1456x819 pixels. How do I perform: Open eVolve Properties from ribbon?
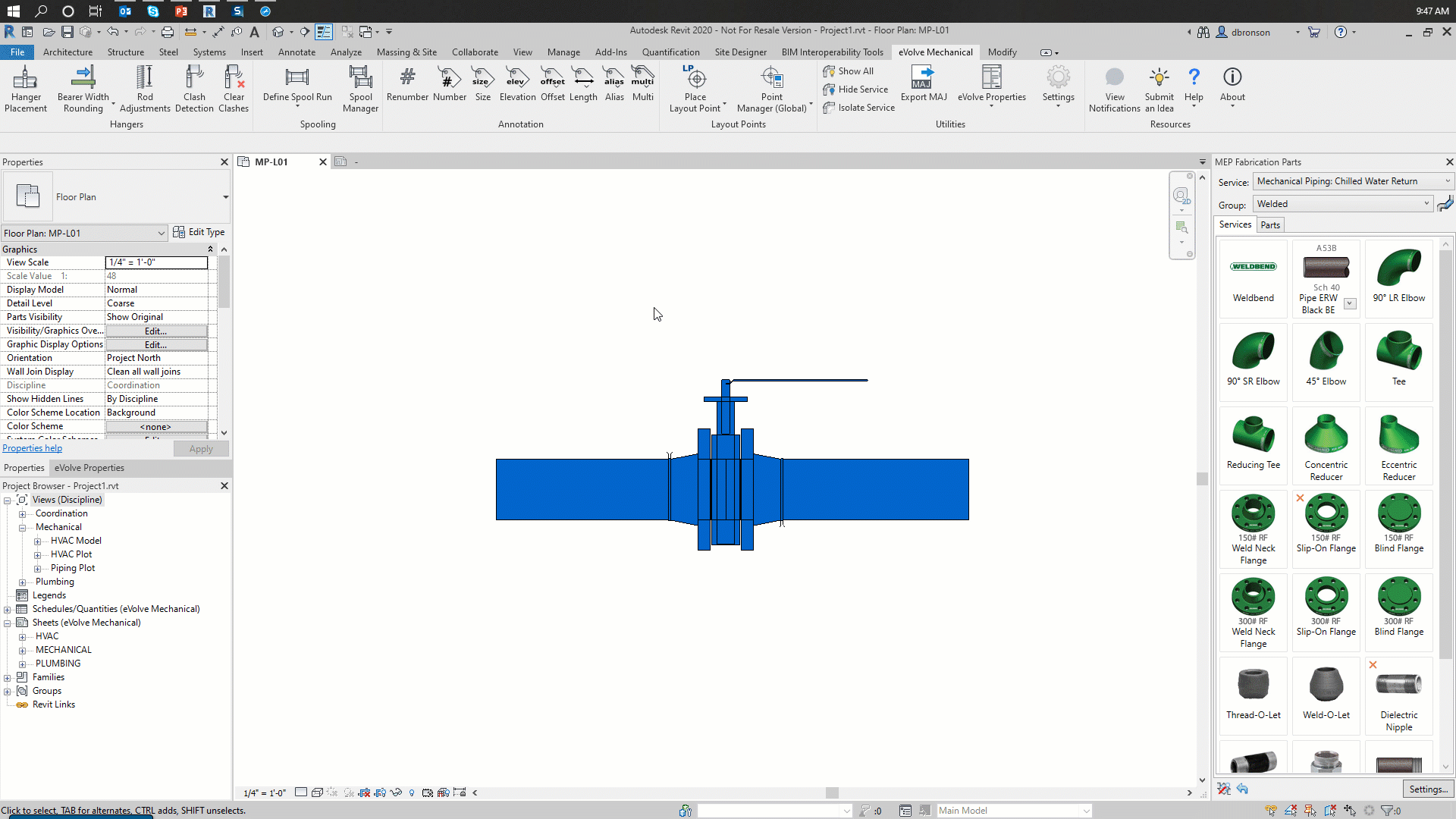click(x=991, y=85)
